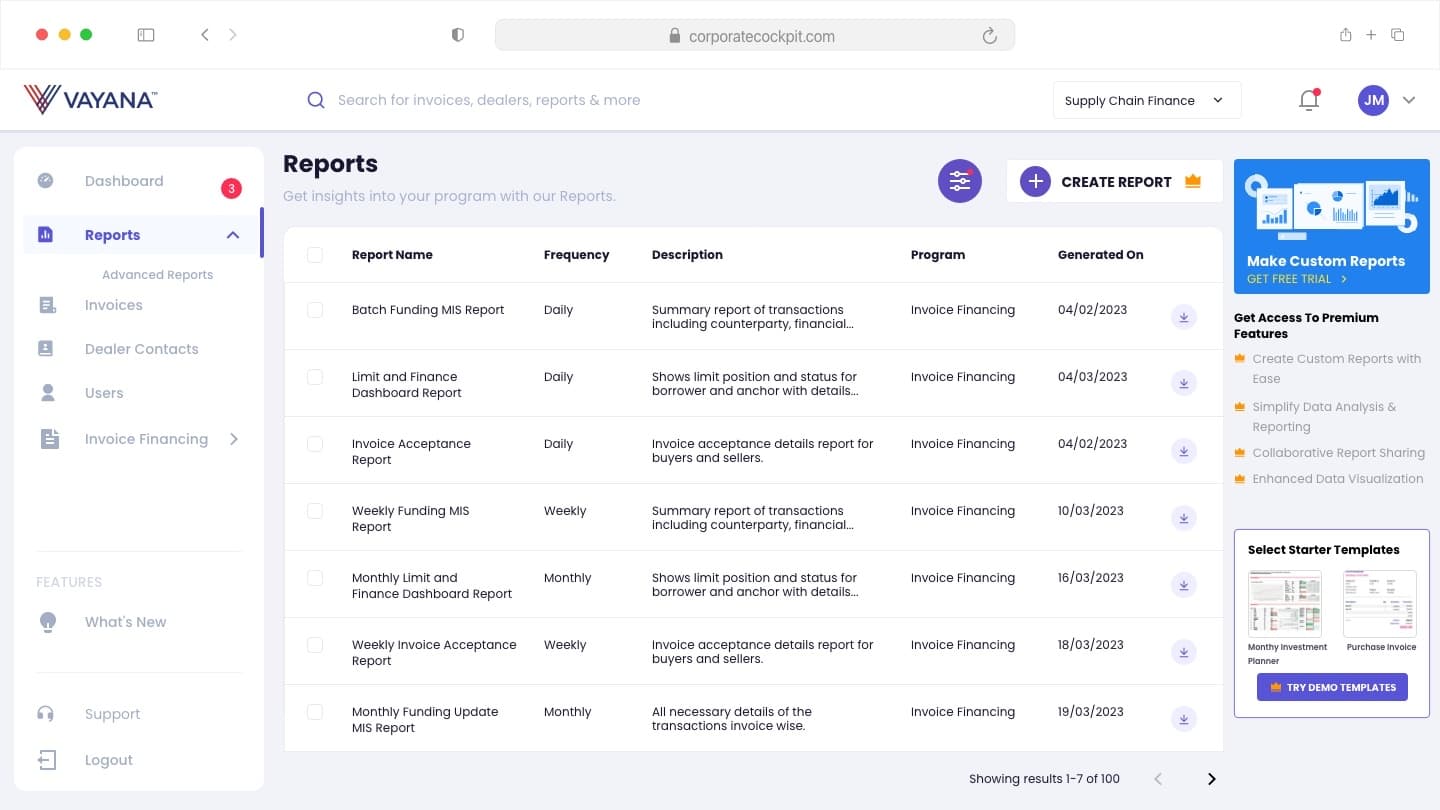
Task: Click the corporatecockpit.com address bar
Action: pos(755,36)
